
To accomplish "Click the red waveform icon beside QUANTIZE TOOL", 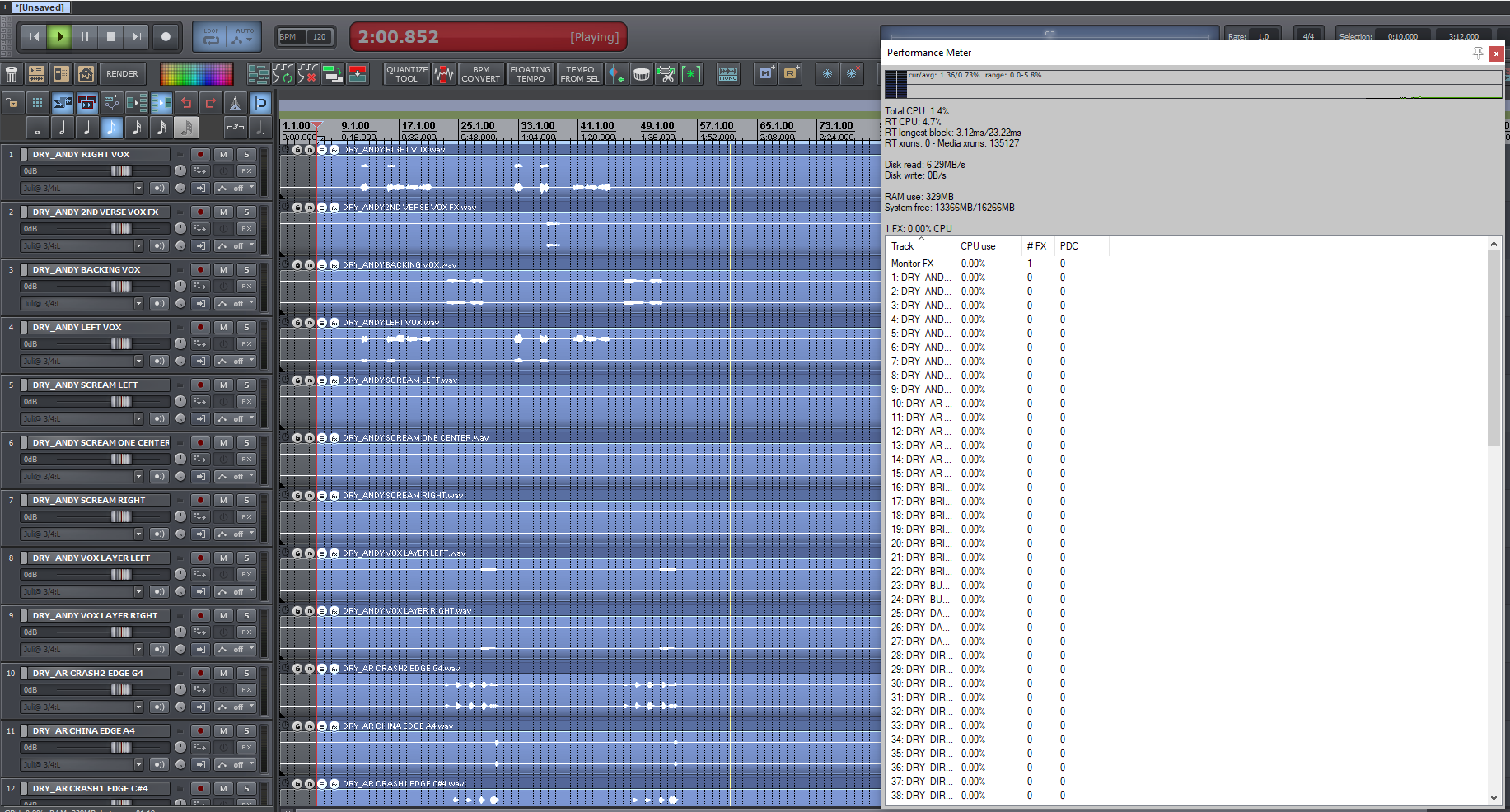I will [x=444, y=74].
